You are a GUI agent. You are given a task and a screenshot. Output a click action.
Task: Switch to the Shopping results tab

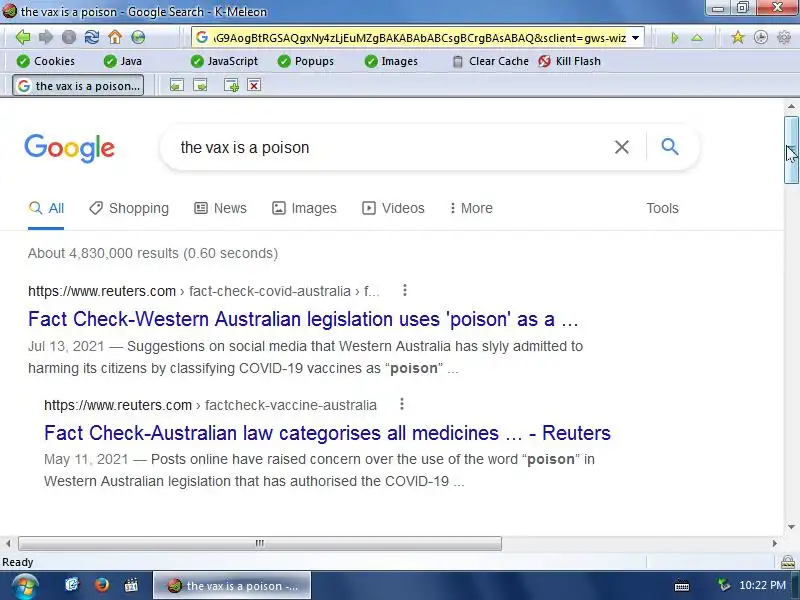click(x=129, y=208)
